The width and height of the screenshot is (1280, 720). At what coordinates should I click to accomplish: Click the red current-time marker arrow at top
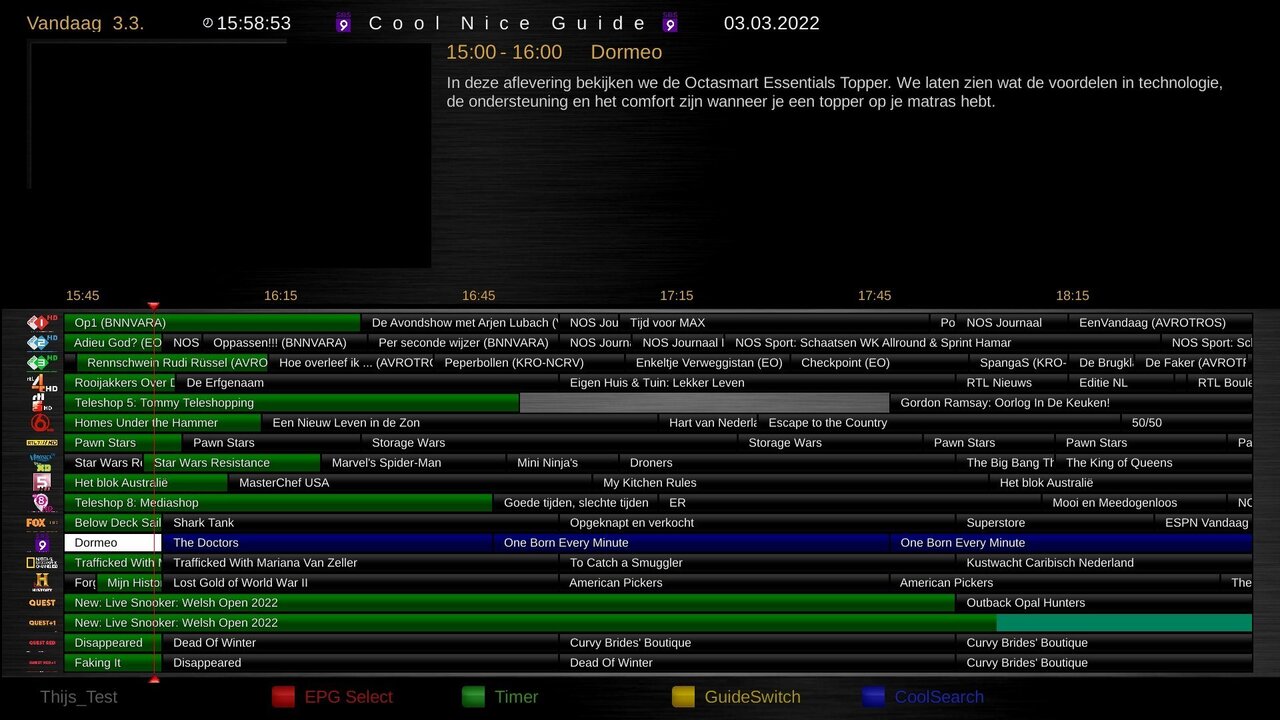tap(154, 306)
